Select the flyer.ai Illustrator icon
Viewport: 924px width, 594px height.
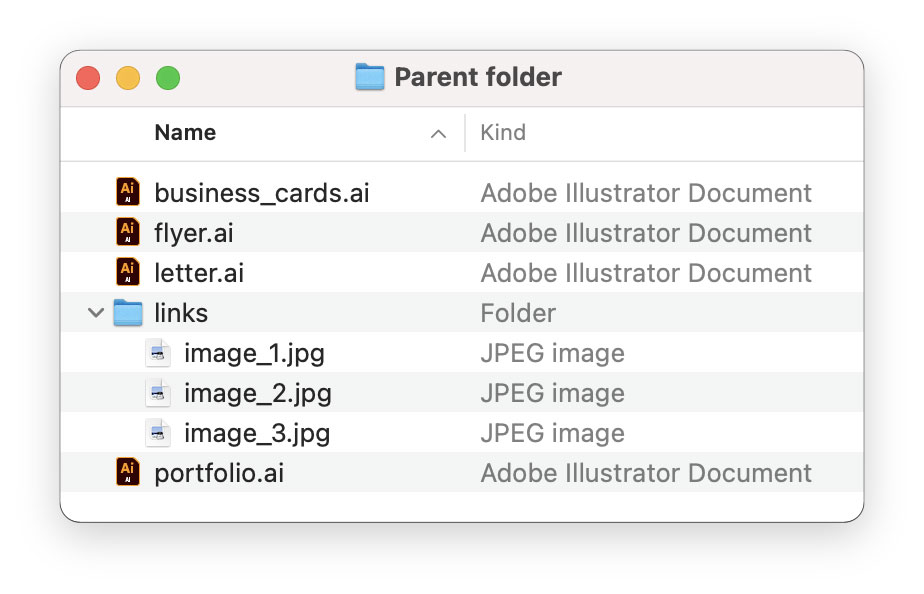click(127, 232)
